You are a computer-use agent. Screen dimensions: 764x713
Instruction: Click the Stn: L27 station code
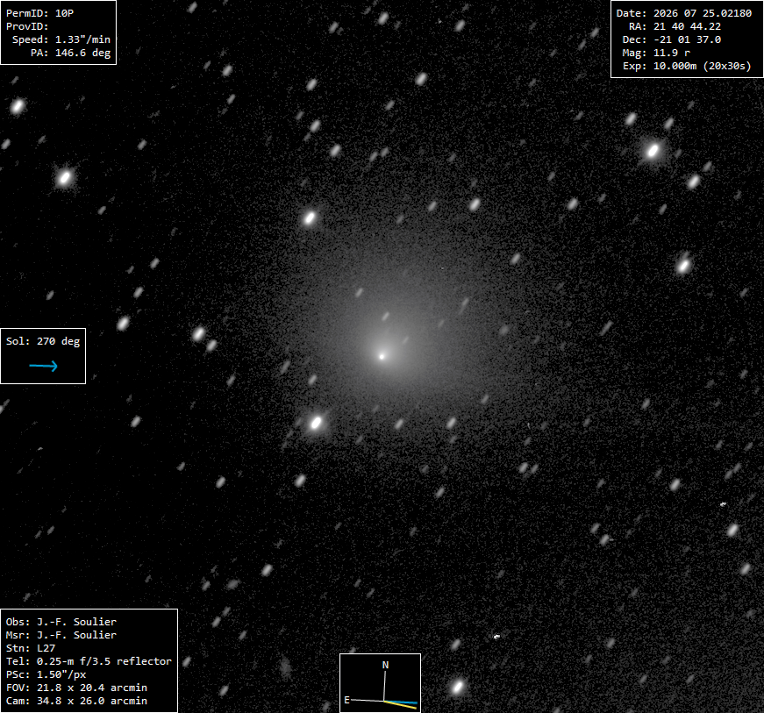[x=30, y=648]
